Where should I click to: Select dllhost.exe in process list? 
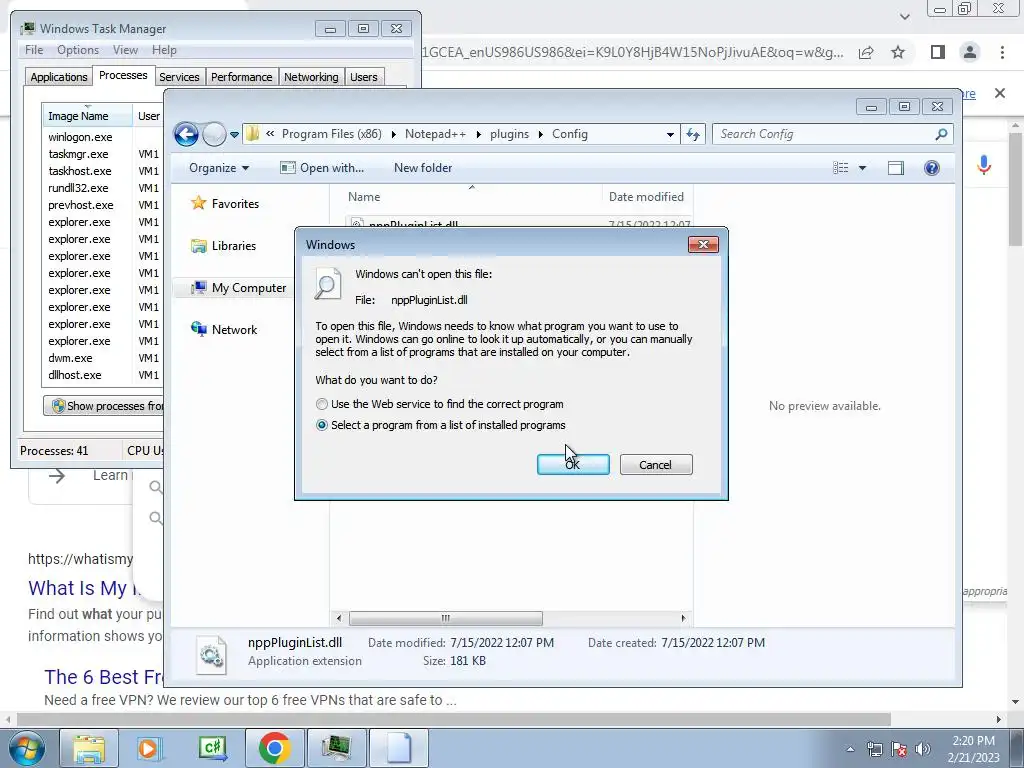point(75,375)
